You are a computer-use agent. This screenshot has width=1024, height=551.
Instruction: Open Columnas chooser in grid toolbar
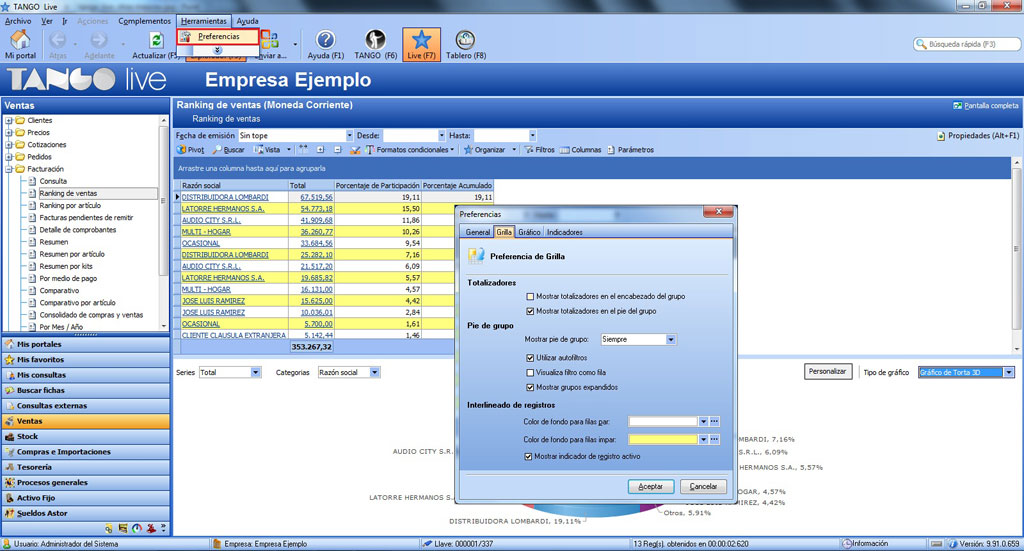581,150
